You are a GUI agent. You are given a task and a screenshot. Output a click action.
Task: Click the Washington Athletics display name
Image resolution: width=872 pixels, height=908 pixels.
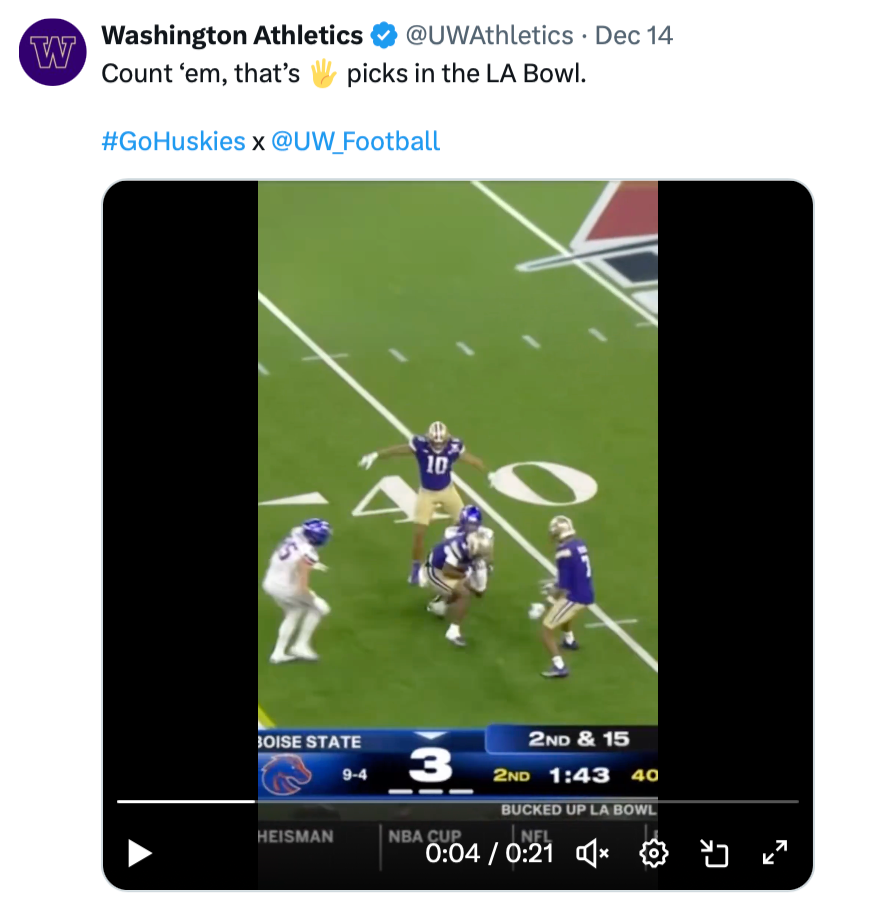click(x=232, y=37)
